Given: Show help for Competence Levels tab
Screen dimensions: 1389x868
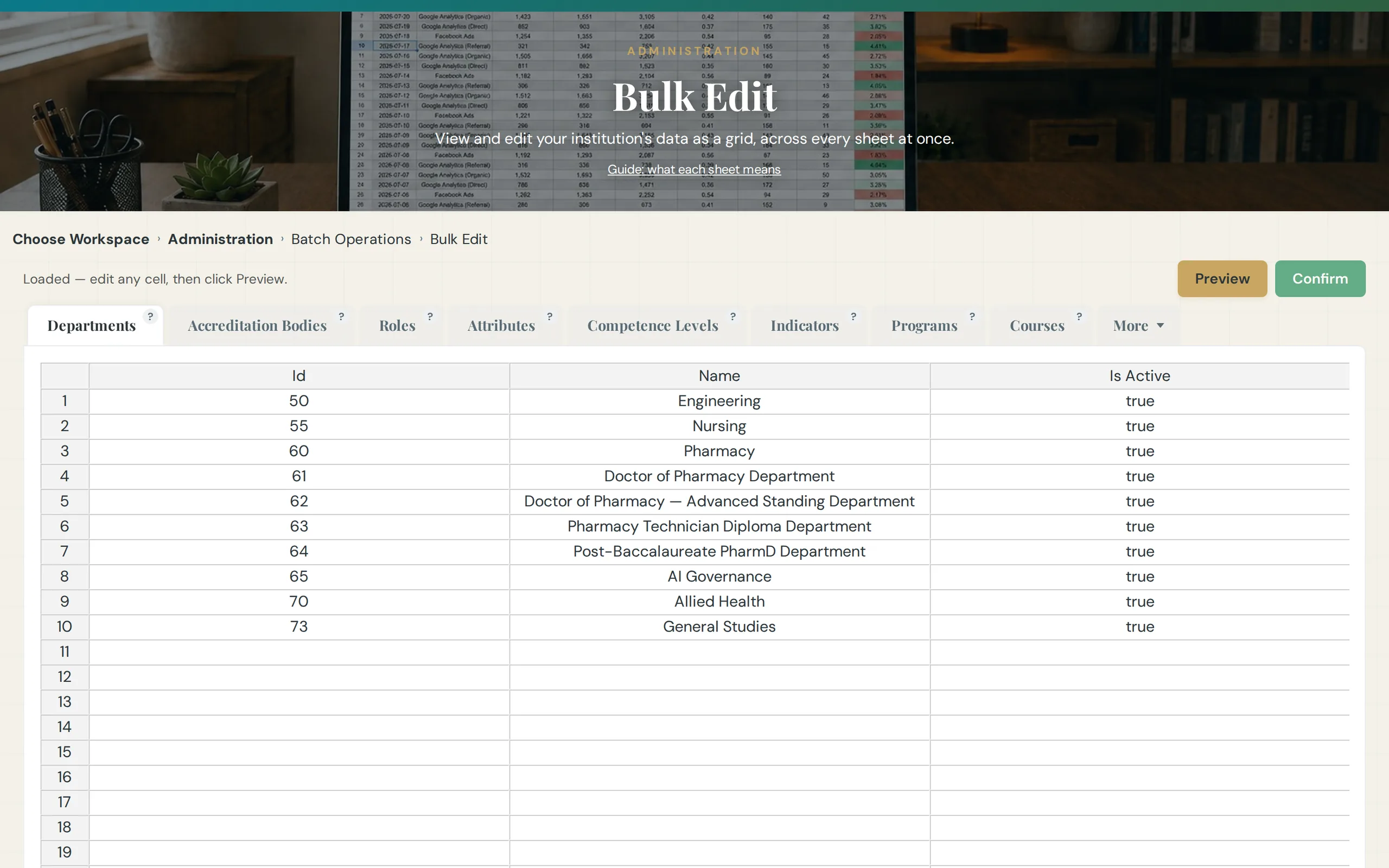Looking at the screenshot, I should [733, 316].
